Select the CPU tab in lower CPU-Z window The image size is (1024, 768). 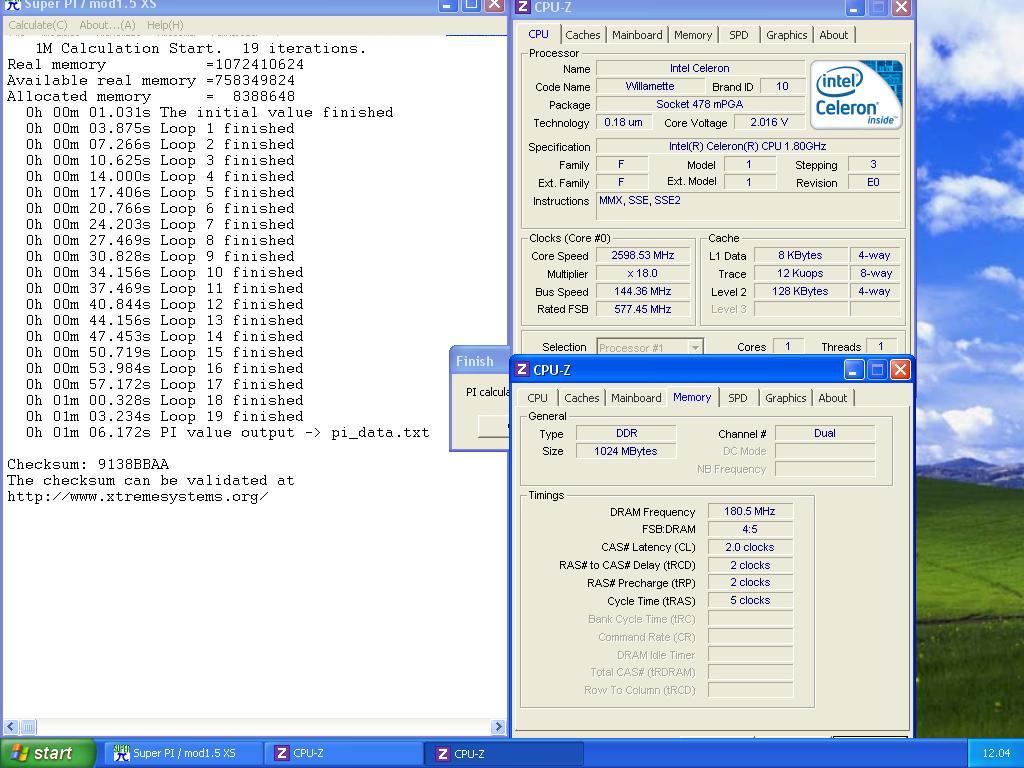pos(537,398)
